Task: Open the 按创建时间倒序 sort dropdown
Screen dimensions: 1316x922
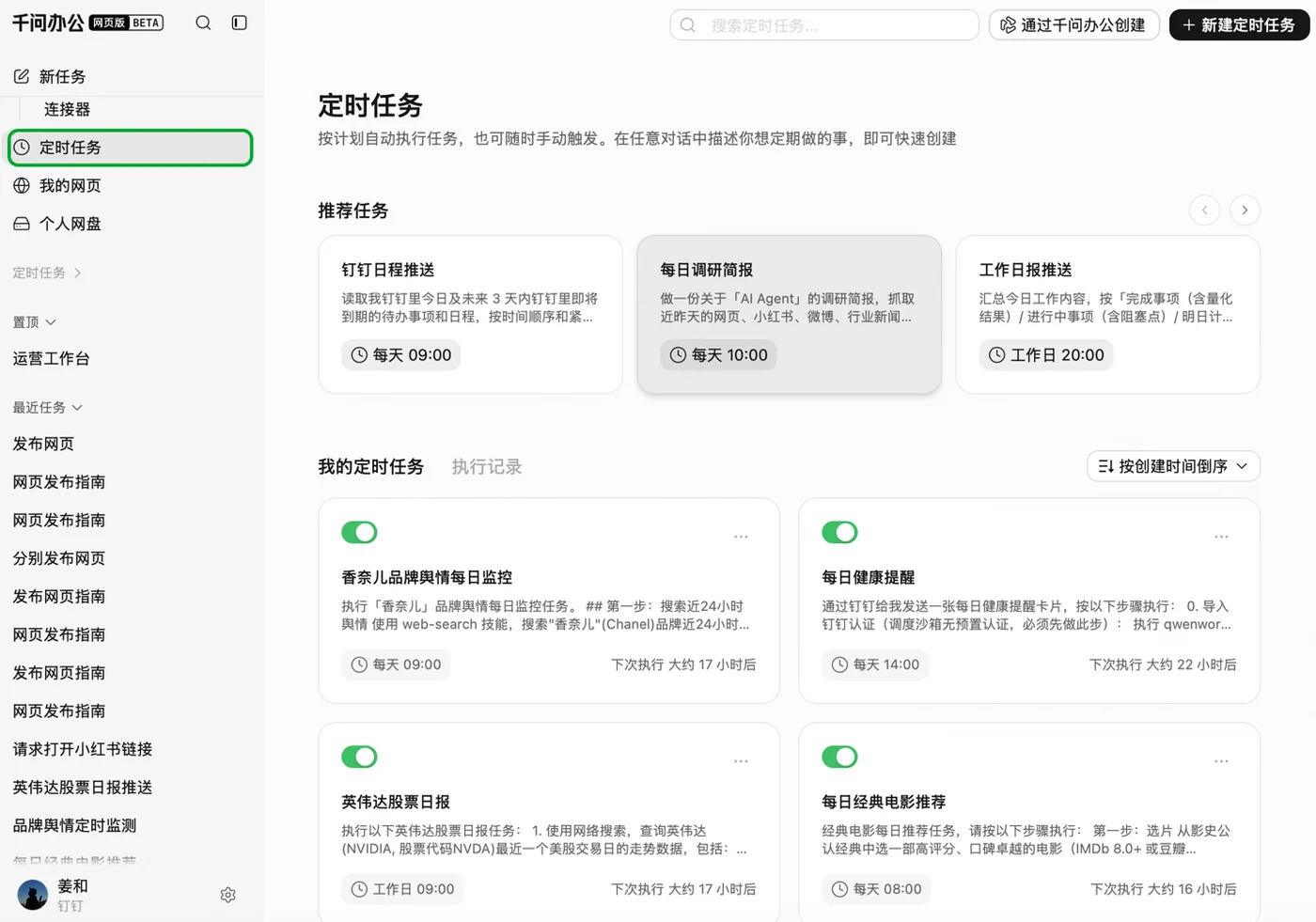Action: [x=1173, y=466]
